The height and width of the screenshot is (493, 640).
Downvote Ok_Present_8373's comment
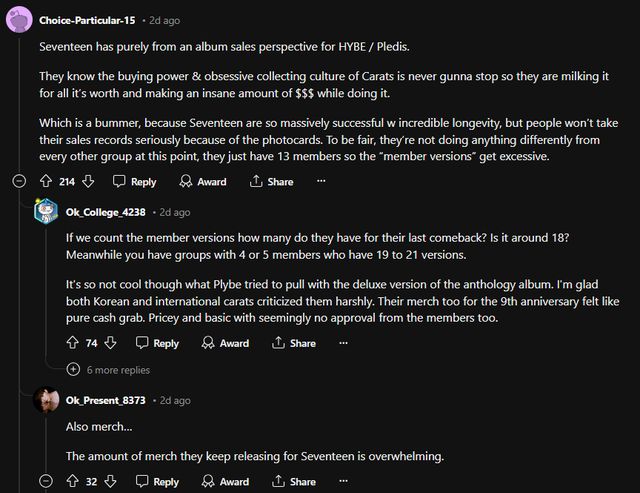pos(110,481)
